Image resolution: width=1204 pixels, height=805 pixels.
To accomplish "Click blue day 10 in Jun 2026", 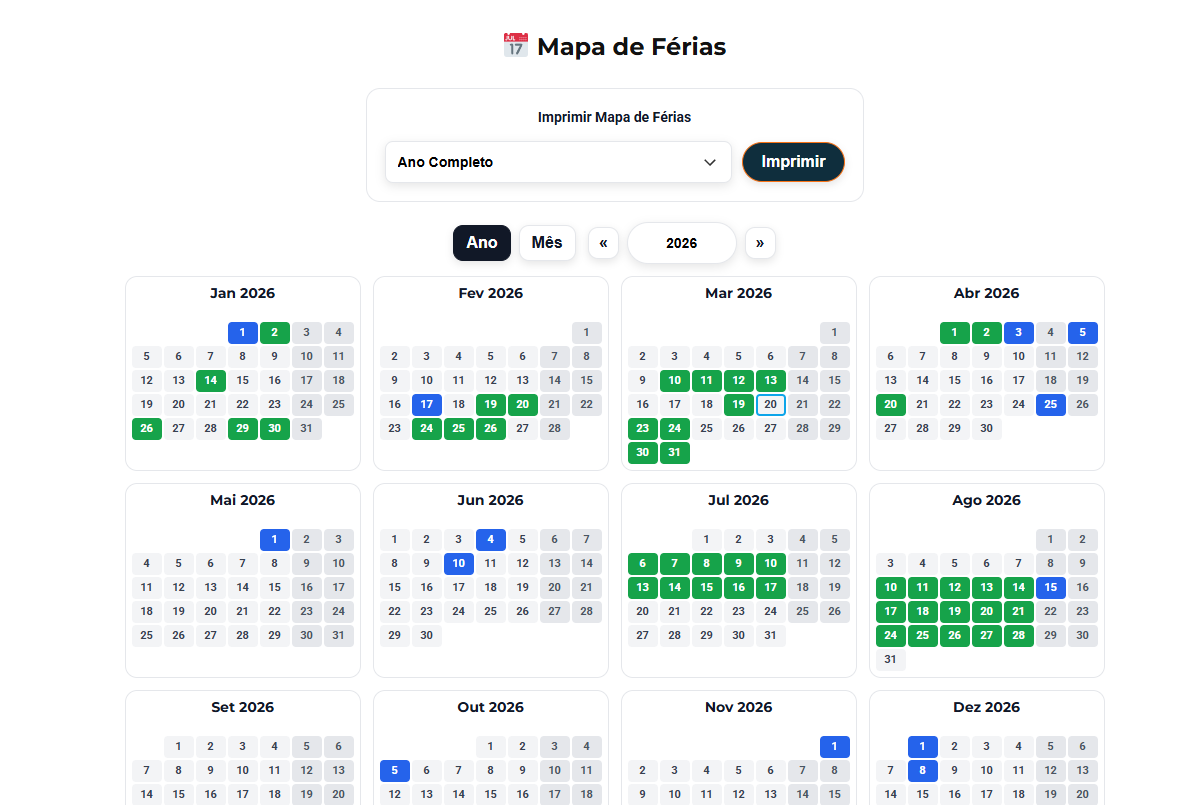I will click(x=459, y=564).
